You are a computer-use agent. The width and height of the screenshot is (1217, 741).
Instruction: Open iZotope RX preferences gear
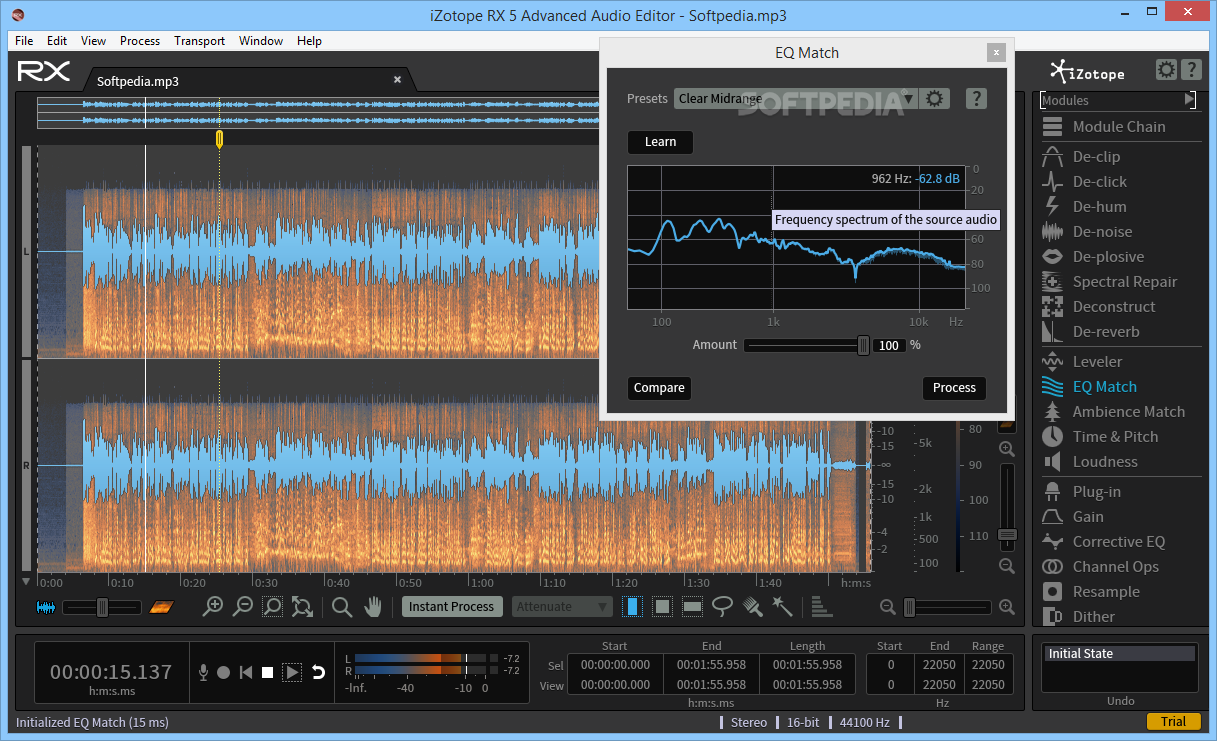1166,70
